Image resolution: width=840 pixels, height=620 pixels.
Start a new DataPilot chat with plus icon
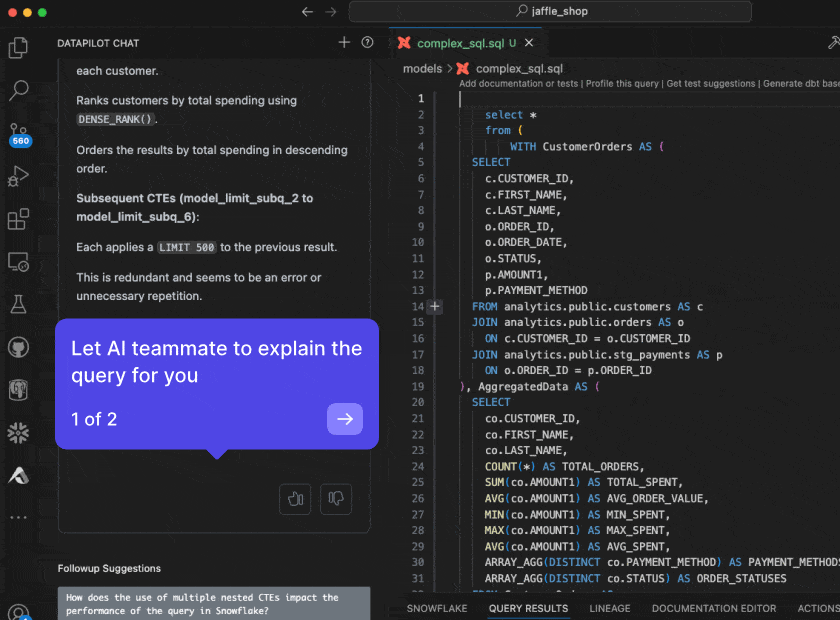(344, 43)
